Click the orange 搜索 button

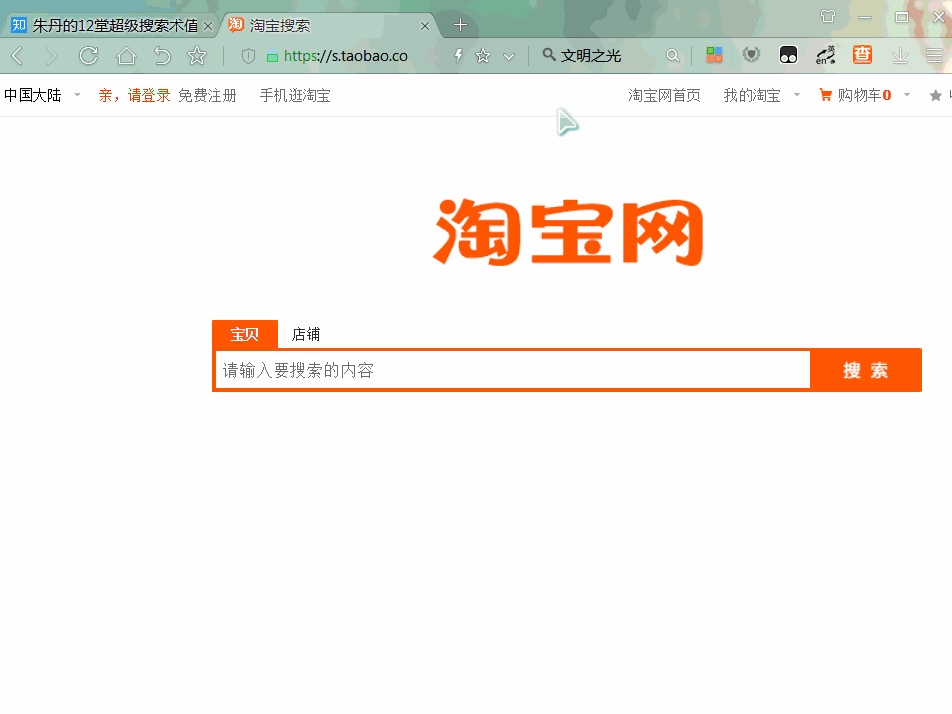[866, 370]
